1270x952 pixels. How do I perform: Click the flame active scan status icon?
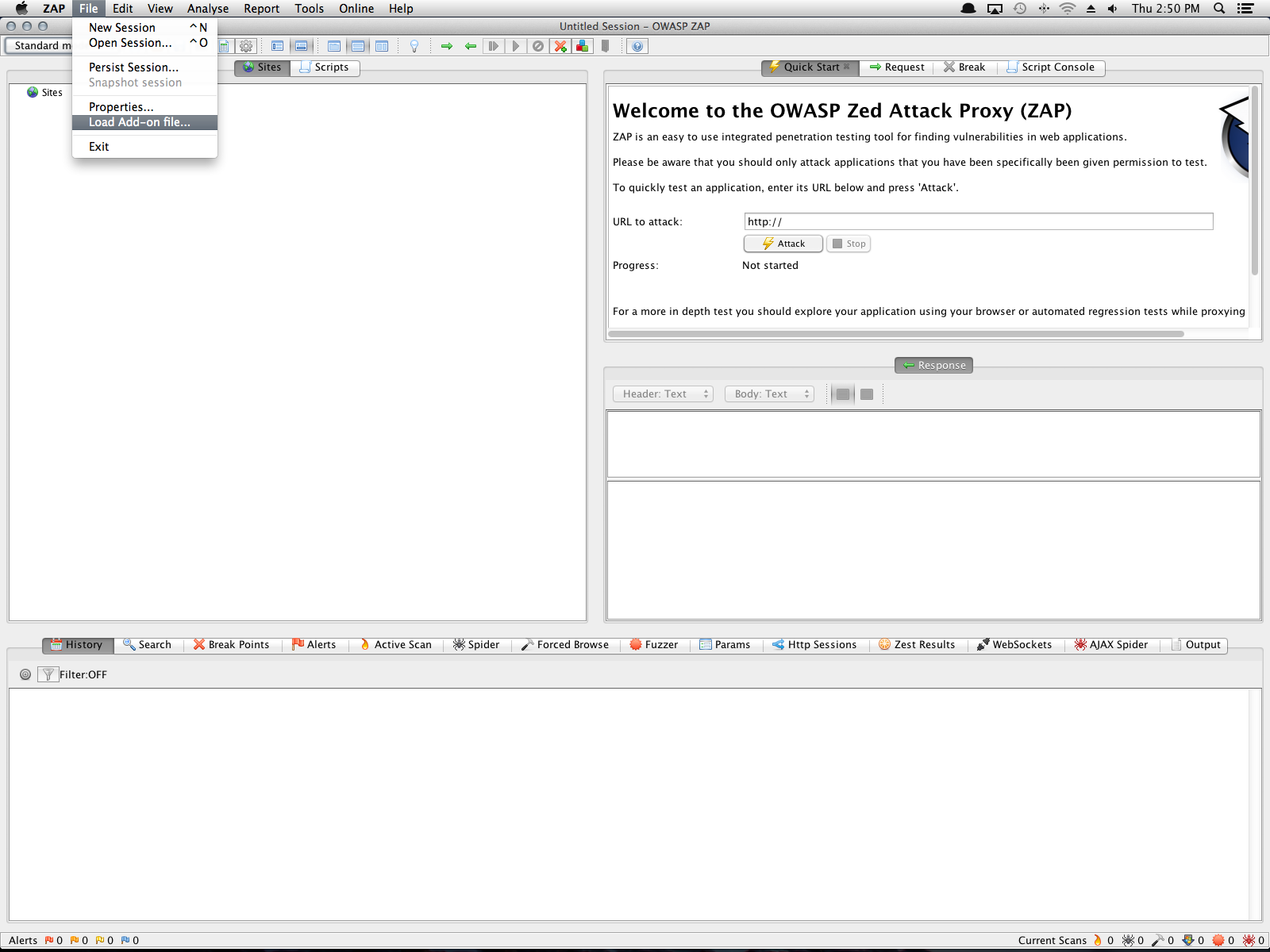point(1098,940)
